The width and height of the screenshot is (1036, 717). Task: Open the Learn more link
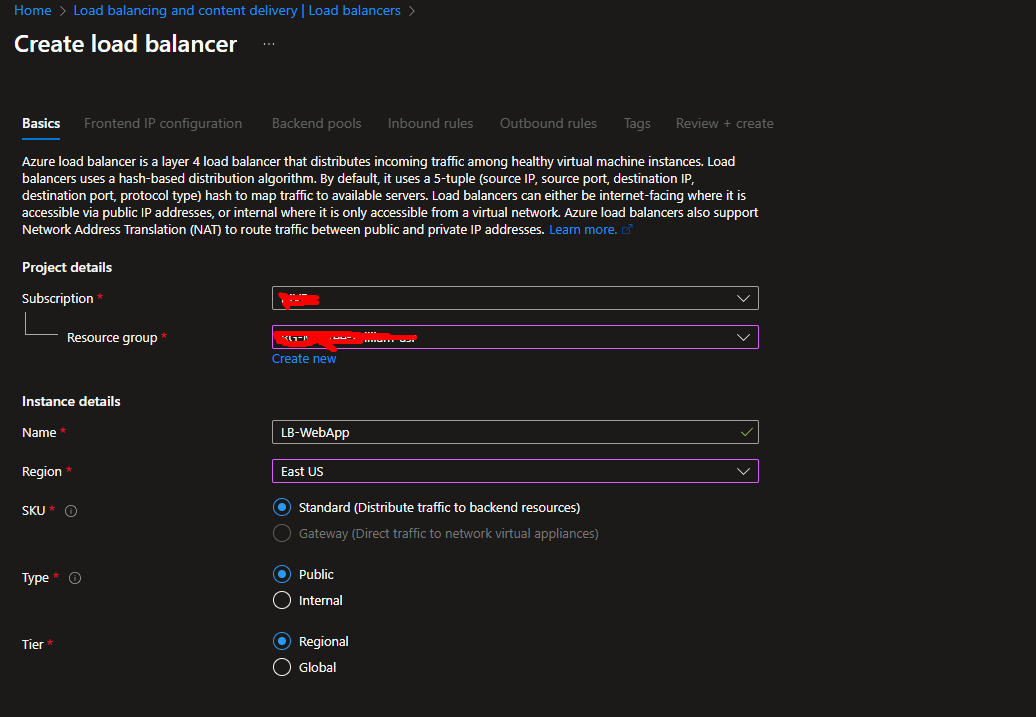pyautogui.click(x=583, y=230)
